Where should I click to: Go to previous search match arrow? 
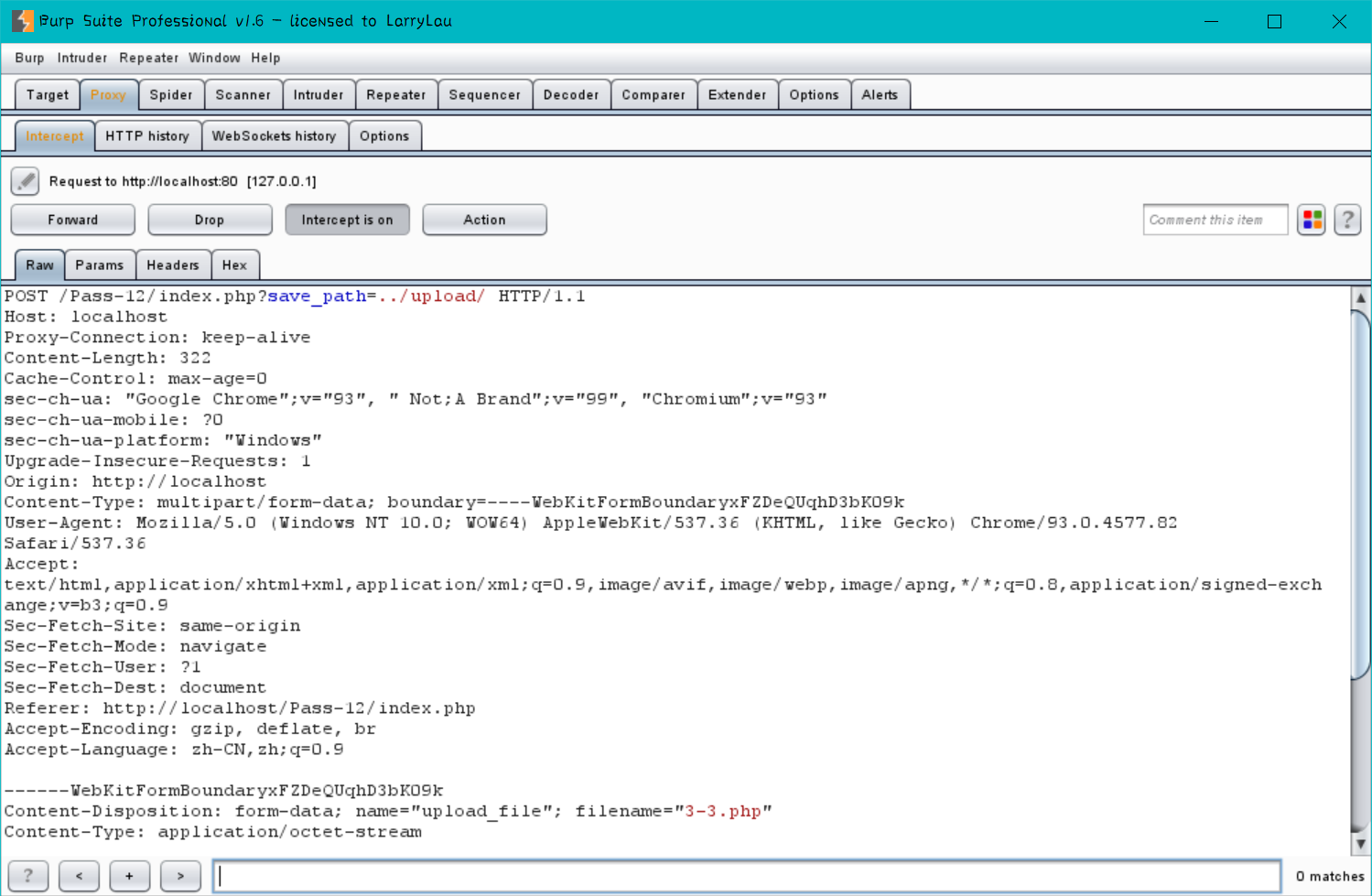coord(80,876)
